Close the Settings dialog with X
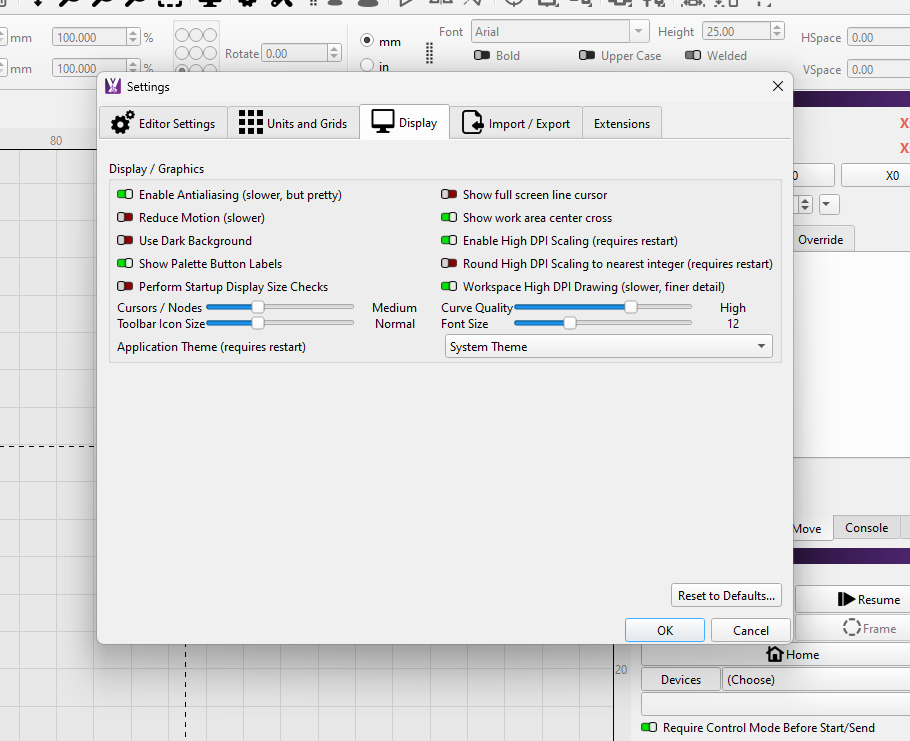The image size is (910, 741). pyautogui.click(x=778, y=86)
